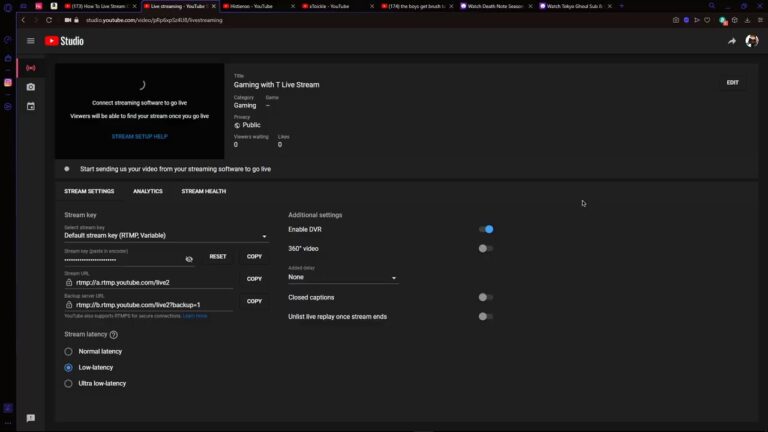Toggle Unlist live replay once stream ends
The width and height of the screenshot is (768, 432).
click(486, 317)
